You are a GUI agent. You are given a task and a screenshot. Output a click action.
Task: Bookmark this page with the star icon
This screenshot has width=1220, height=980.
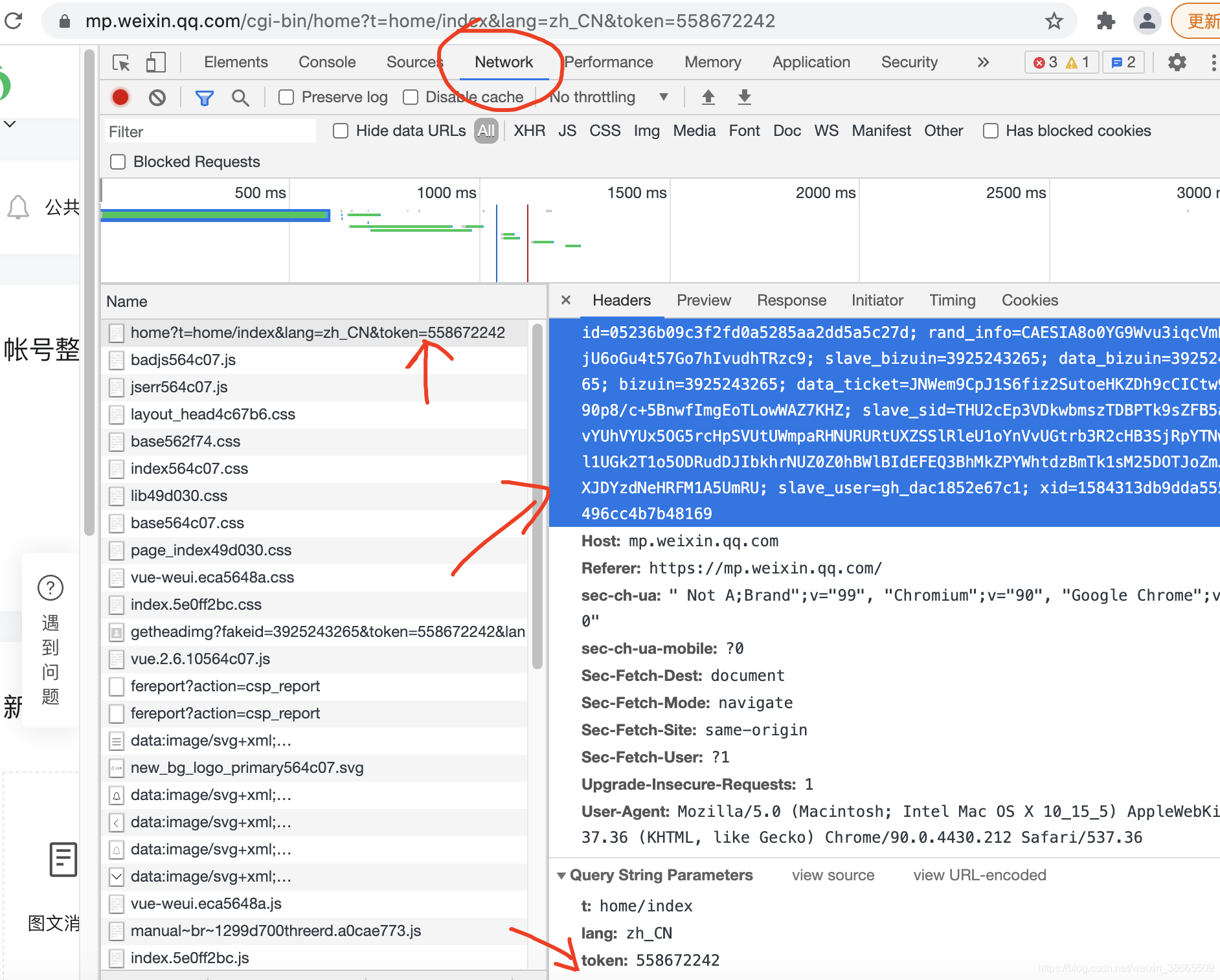pos(1054,21)
